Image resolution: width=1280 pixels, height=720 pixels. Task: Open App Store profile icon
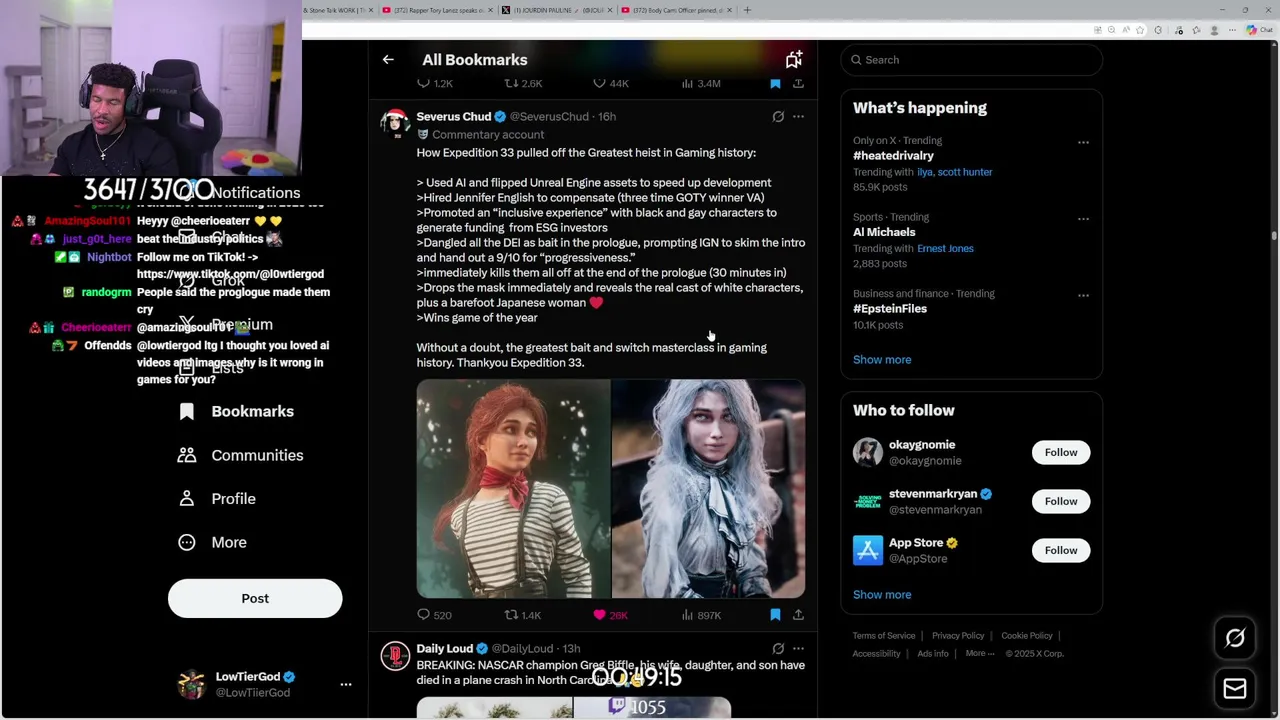(868, 550)
